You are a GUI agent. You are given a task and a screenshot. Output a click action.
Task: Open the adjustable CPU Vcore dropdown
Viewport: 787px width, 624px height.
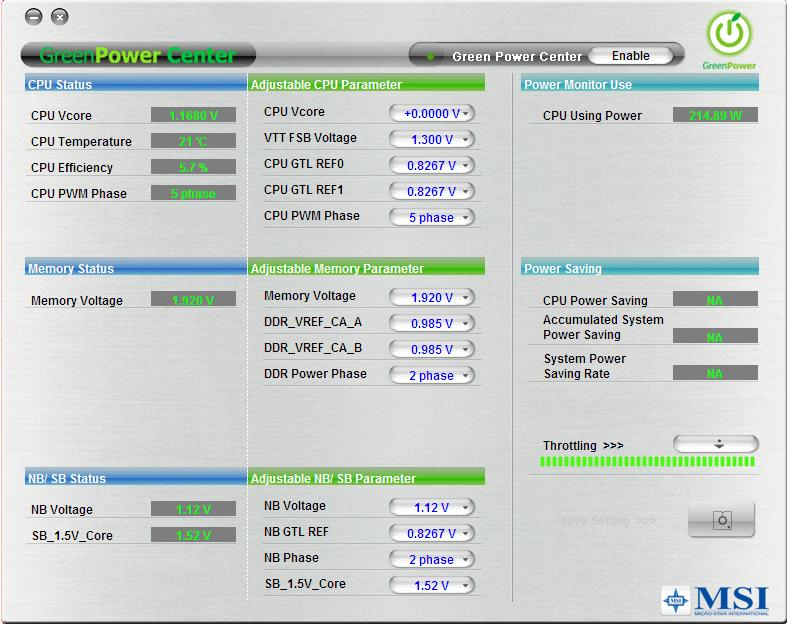[432, 113]
